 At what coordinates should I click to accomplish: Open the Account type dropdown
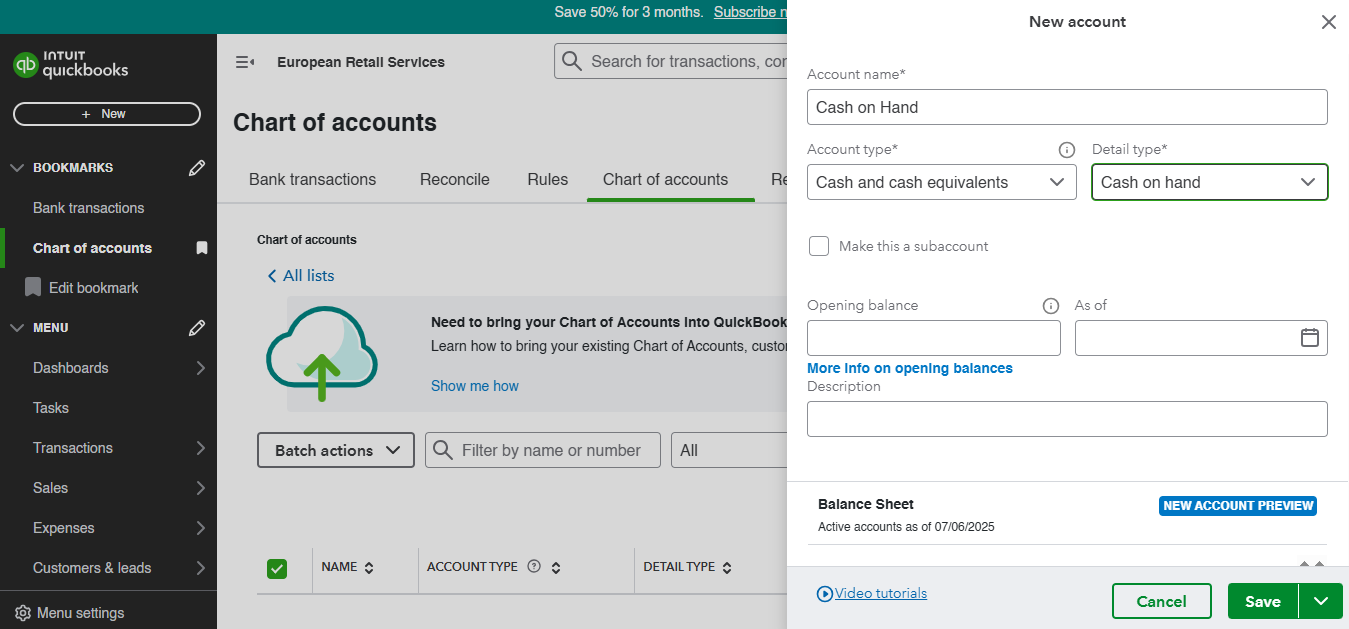pos(942,182)
